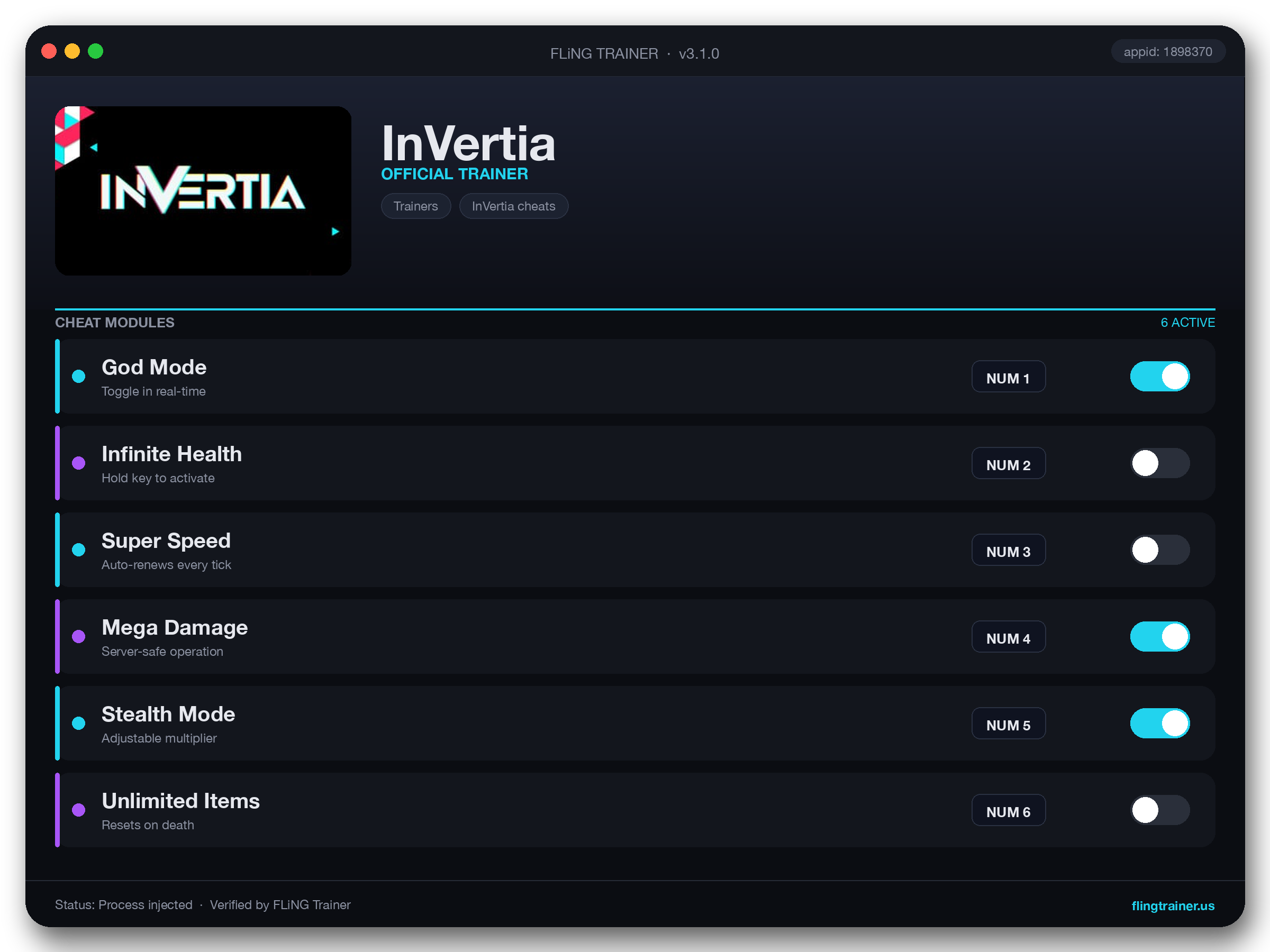
Task: Click the 'Hold key to activate' description
Action: (158, 478)
